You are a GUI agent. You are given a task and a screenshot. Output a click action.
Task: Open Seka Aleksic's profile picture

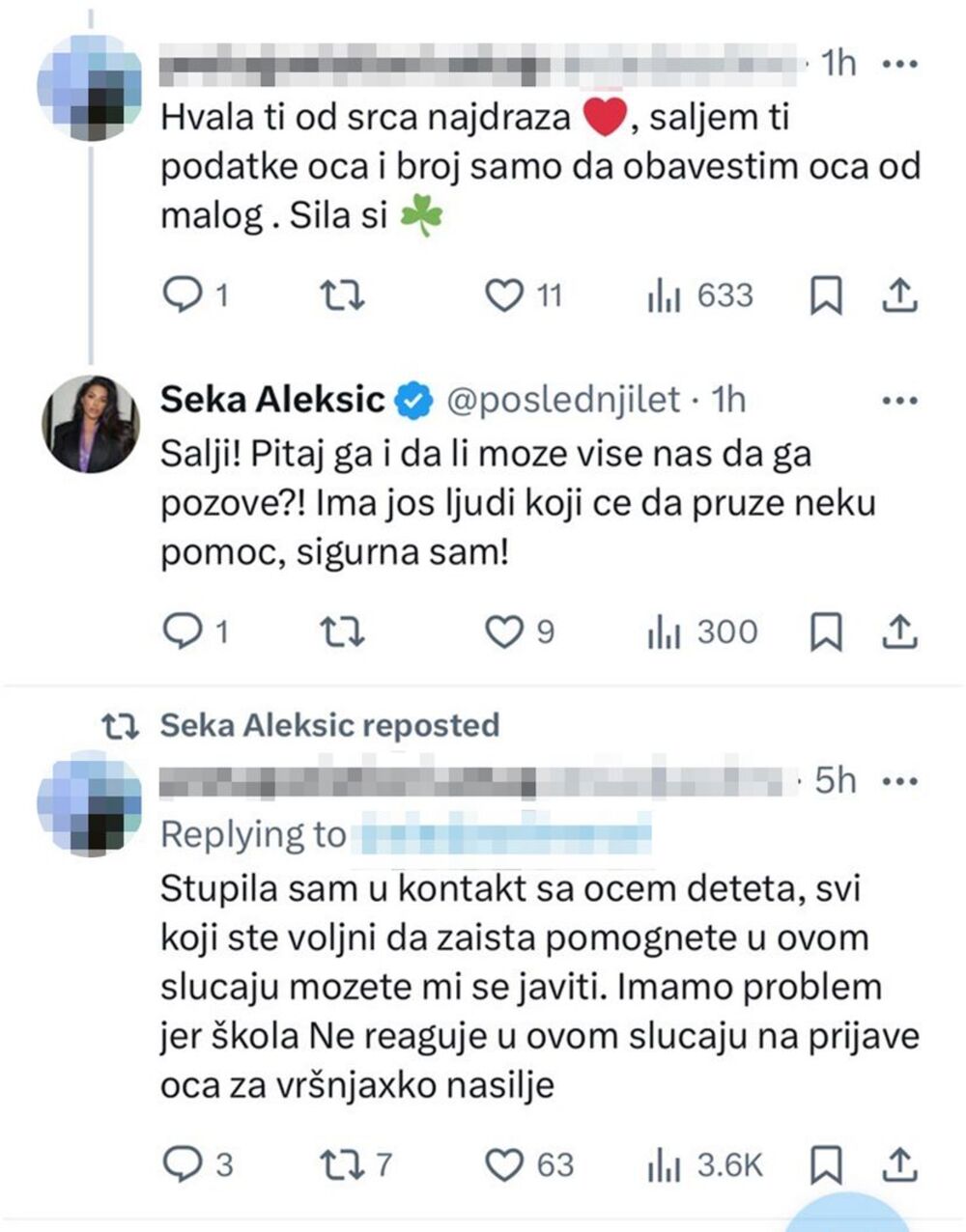coord(90,423)
